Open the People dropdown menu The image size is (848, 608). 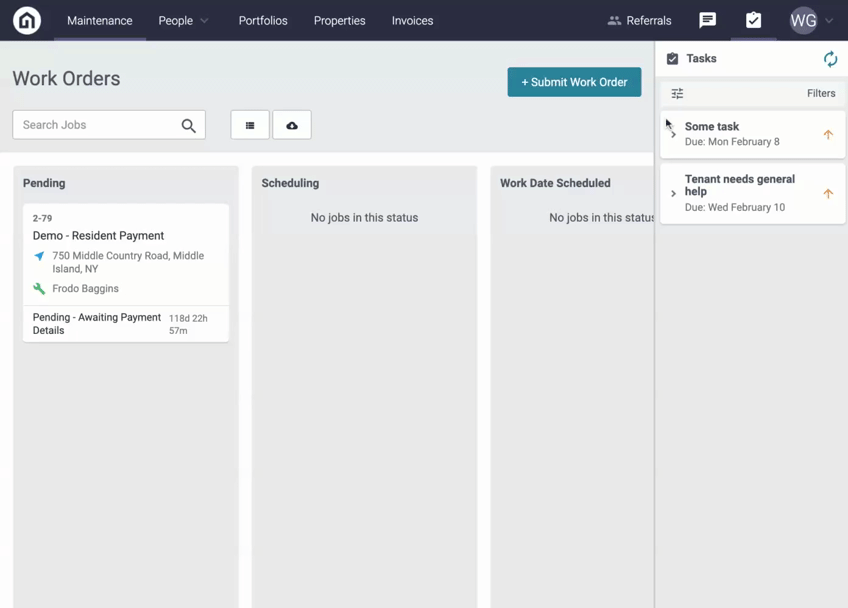(x=183, y=21)
